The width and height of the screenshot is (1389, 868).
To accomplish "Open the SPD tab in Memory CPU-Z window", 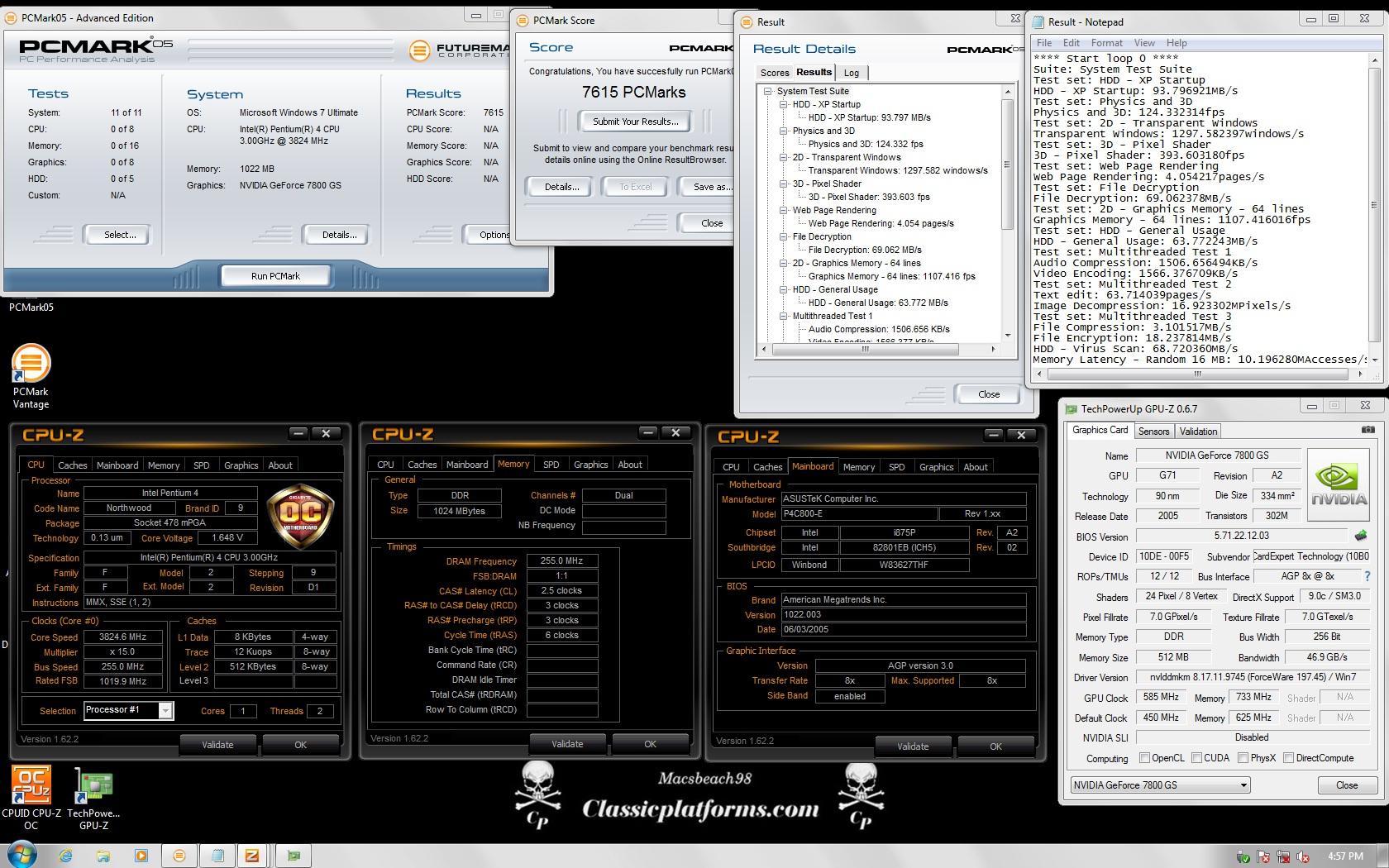I will point(551,465).
